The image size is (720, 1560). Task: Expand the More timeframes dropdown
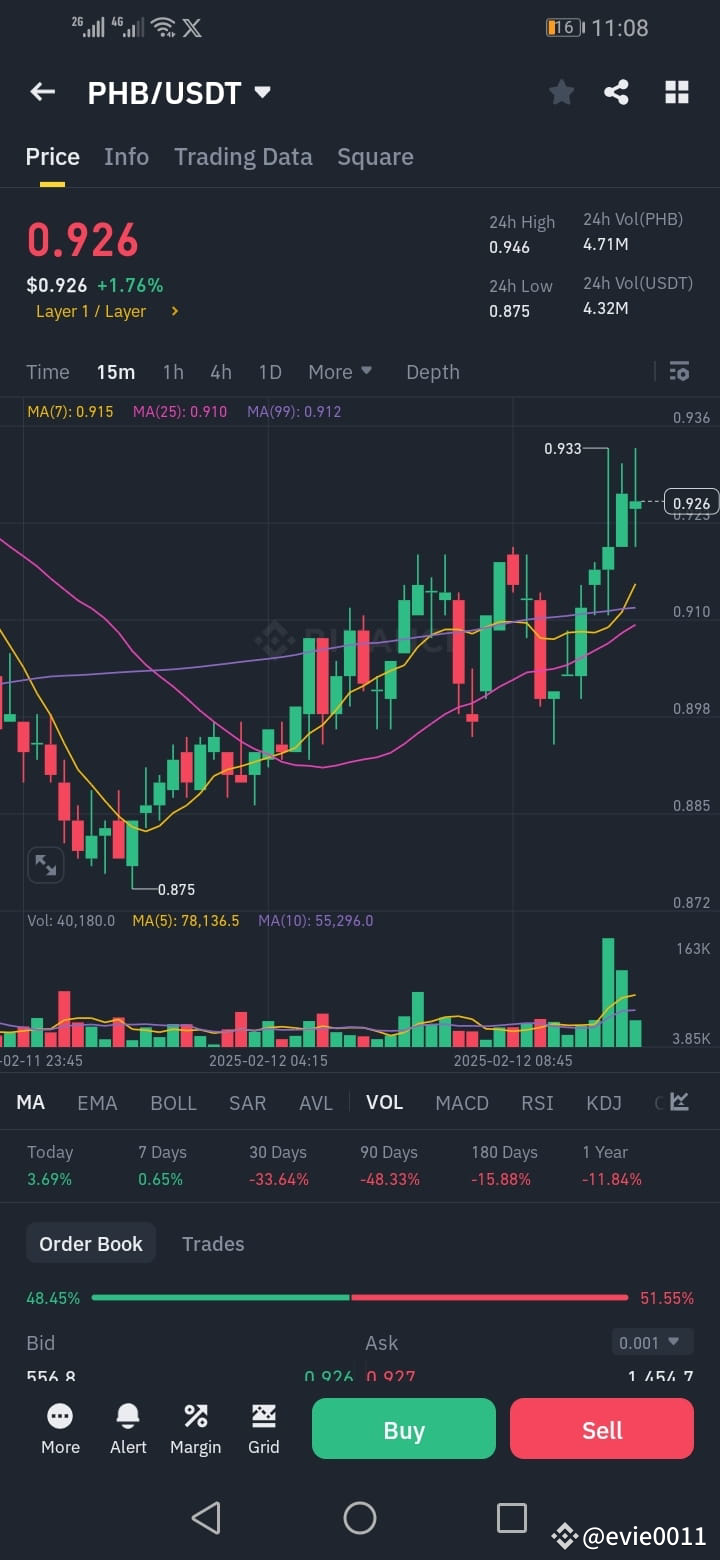tap(340, 371)
